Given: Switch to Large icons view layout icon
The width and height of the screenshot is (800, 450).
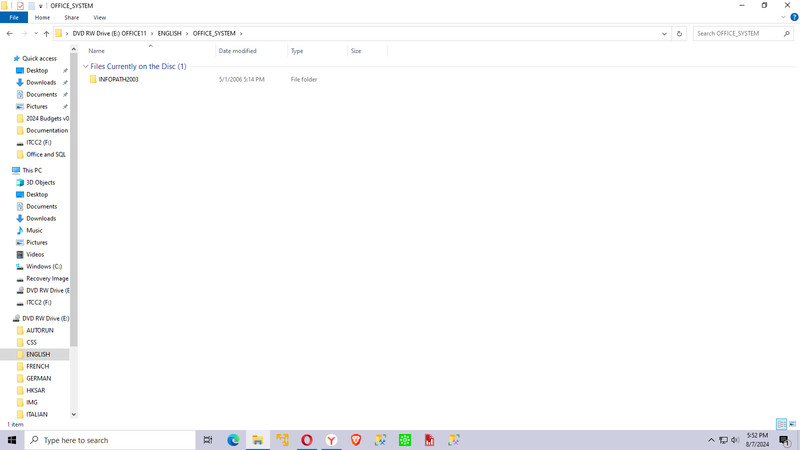Looking at the screenshot, I should 792,424.
